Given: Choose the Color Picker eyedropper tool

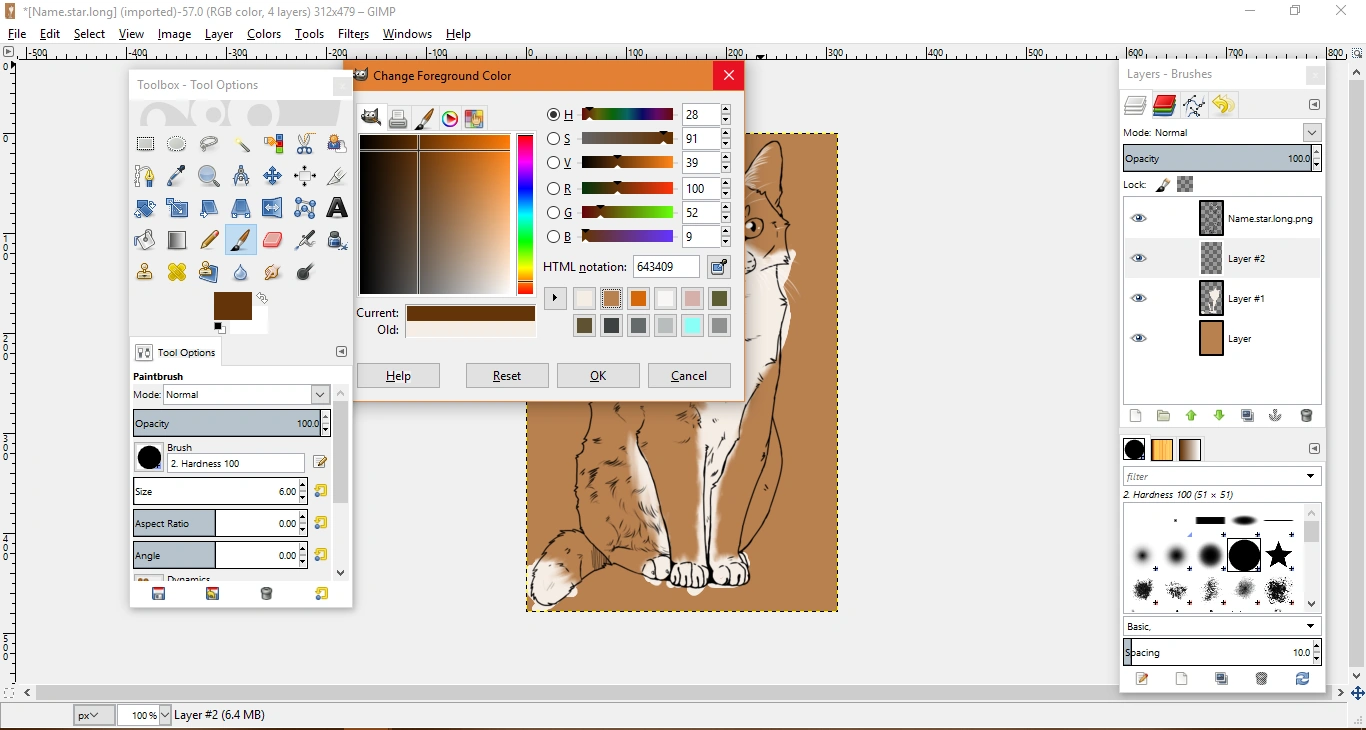Looking at the screenshot, I should point(177,176).
